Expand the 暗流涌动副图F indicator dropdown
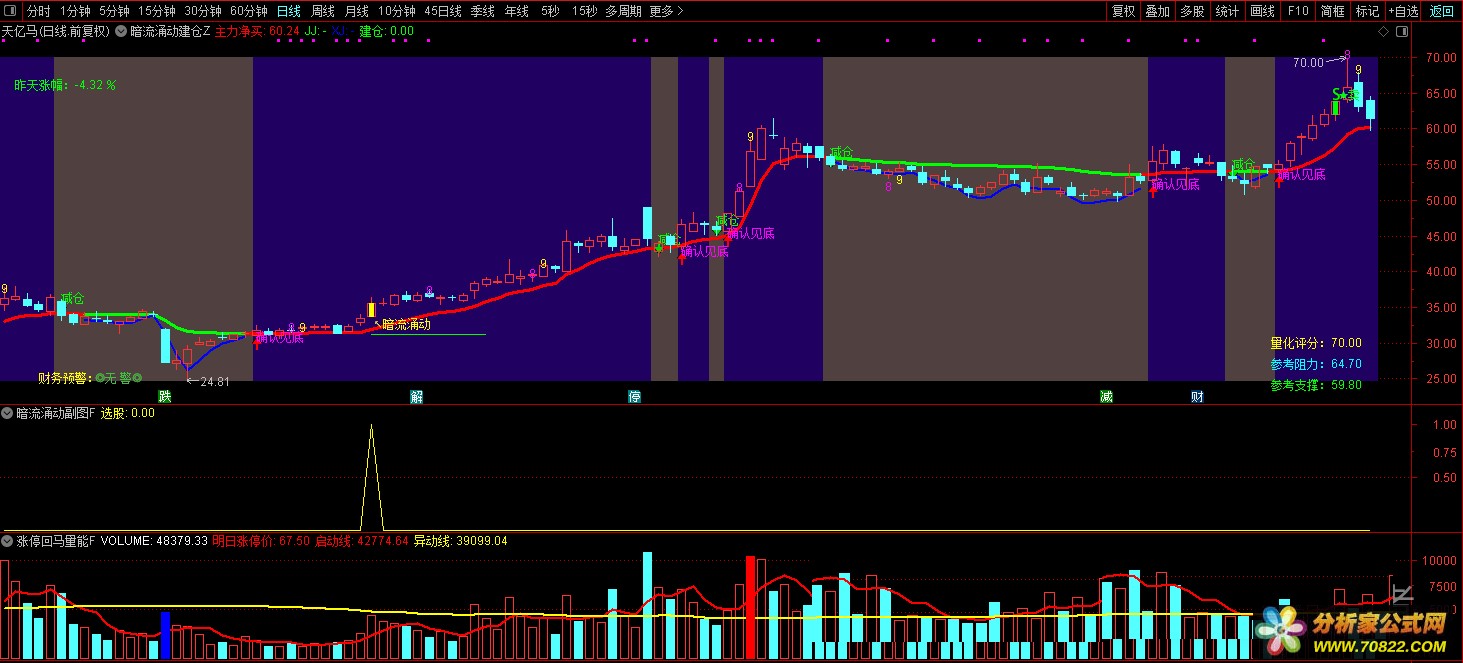Viewport: 1463px width, 663px height. (7, 412)
